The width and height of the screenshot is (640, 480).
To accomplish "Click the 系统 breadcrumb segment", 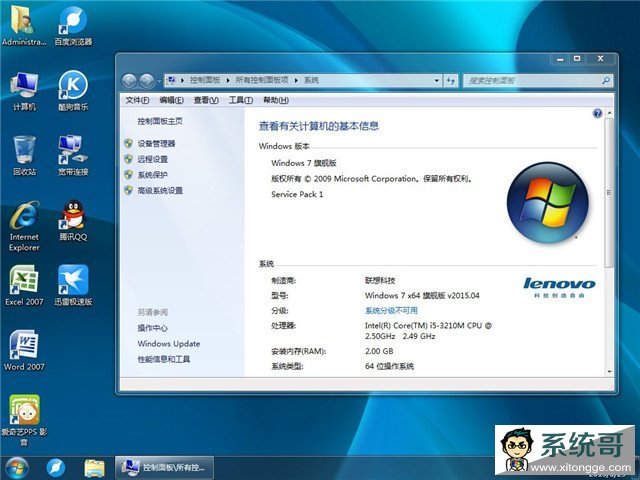I will [311, 80].
